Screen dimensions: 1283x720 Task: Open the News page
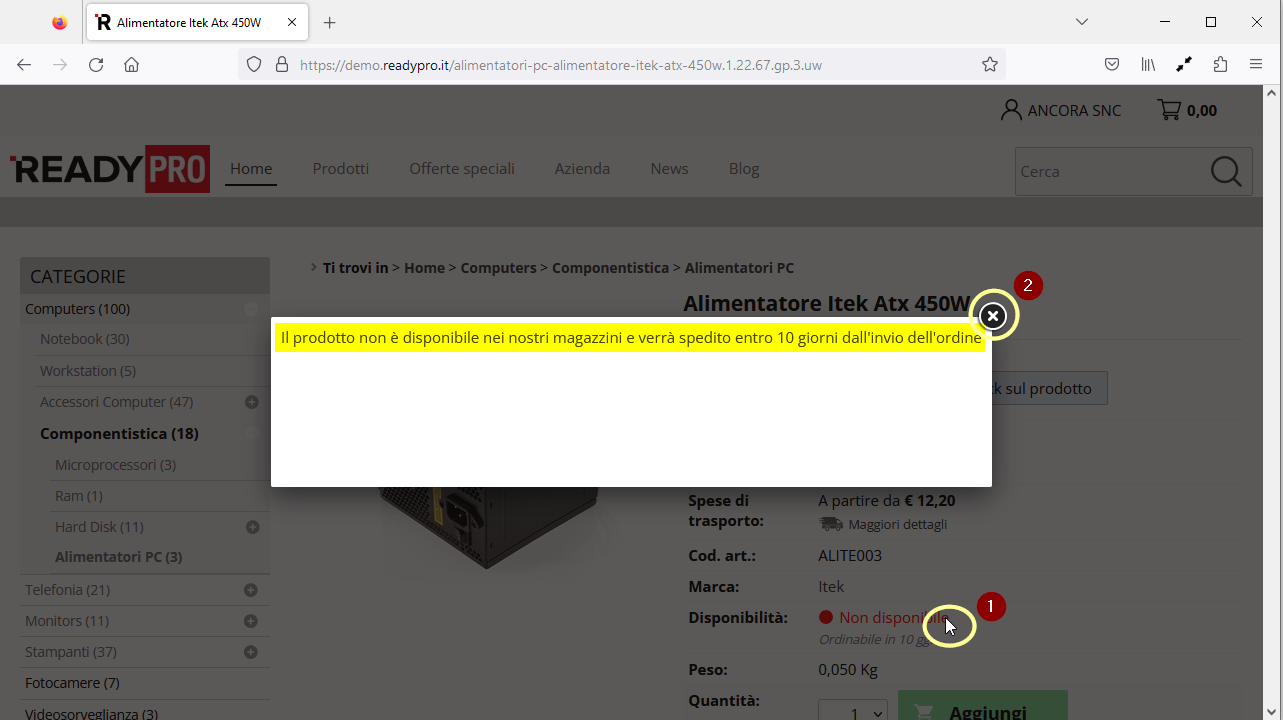(669, 169)
